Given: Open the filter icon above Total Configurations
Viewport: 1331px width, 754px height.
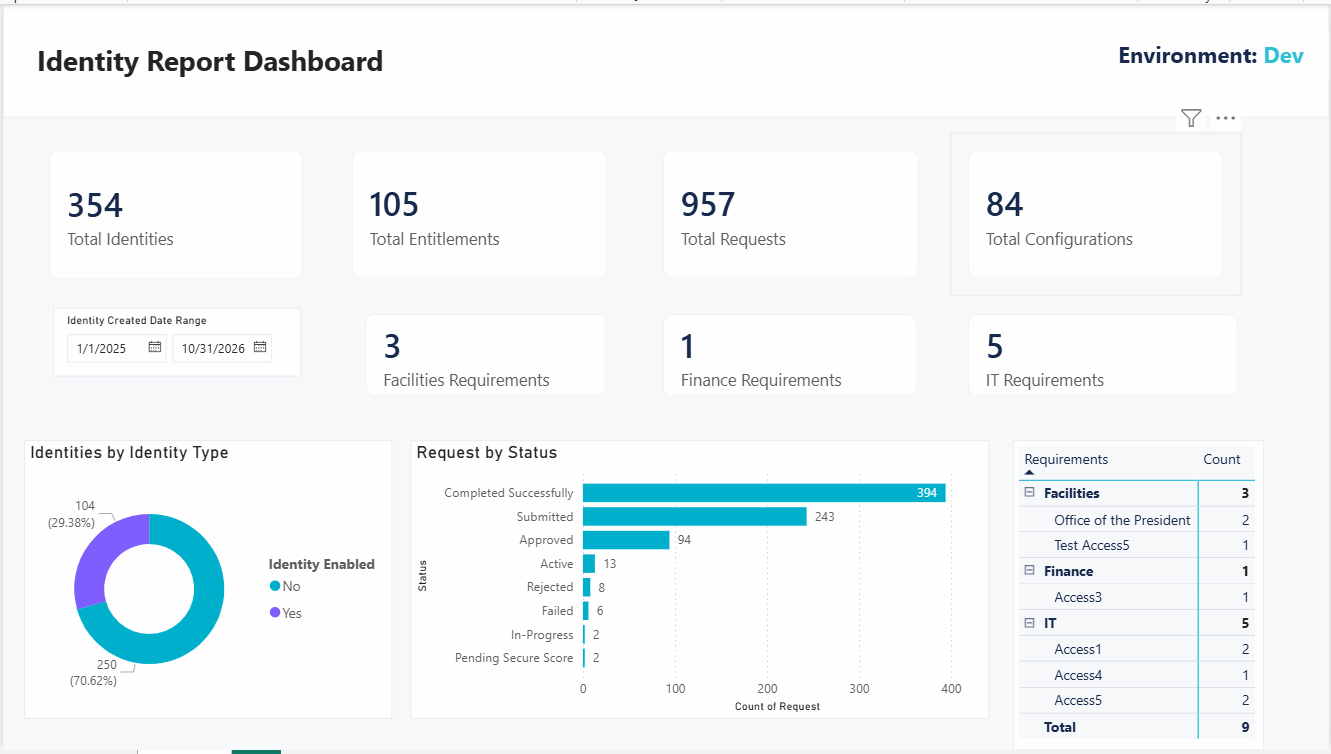Looking at the screenshot, I should pyautogui.click(x=1190, y=119).
